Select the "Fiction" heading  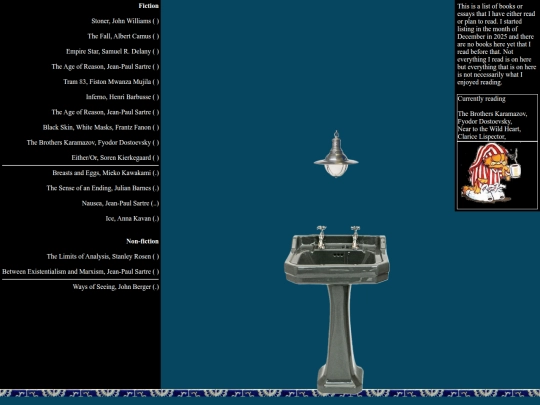[148, 6]
